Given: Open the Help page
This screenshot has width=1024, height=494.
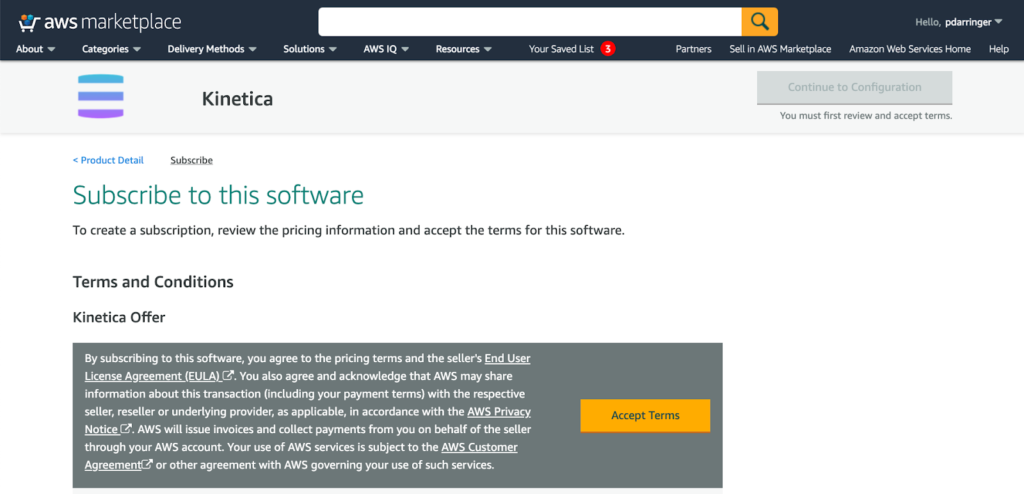Looking at the screenshot, I should (x=998, y=49).
